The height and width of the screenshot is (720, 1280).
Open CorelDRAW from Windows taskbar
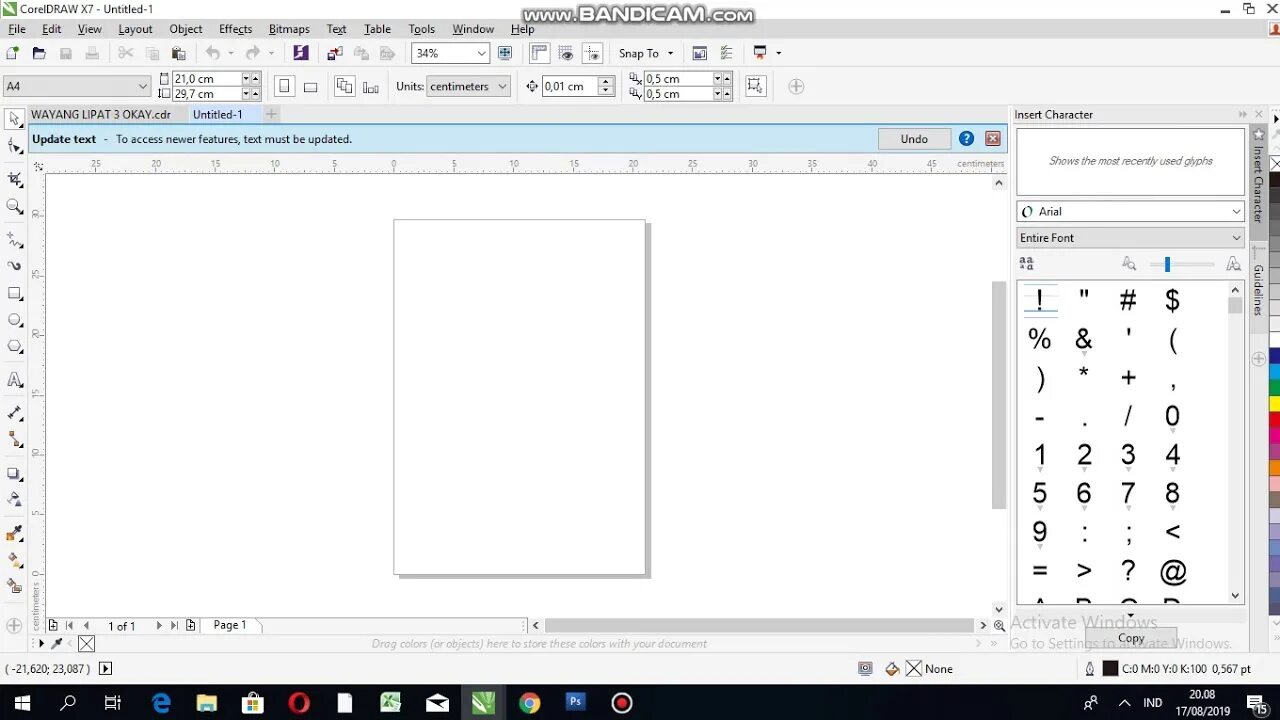click(x=483, y=703)
